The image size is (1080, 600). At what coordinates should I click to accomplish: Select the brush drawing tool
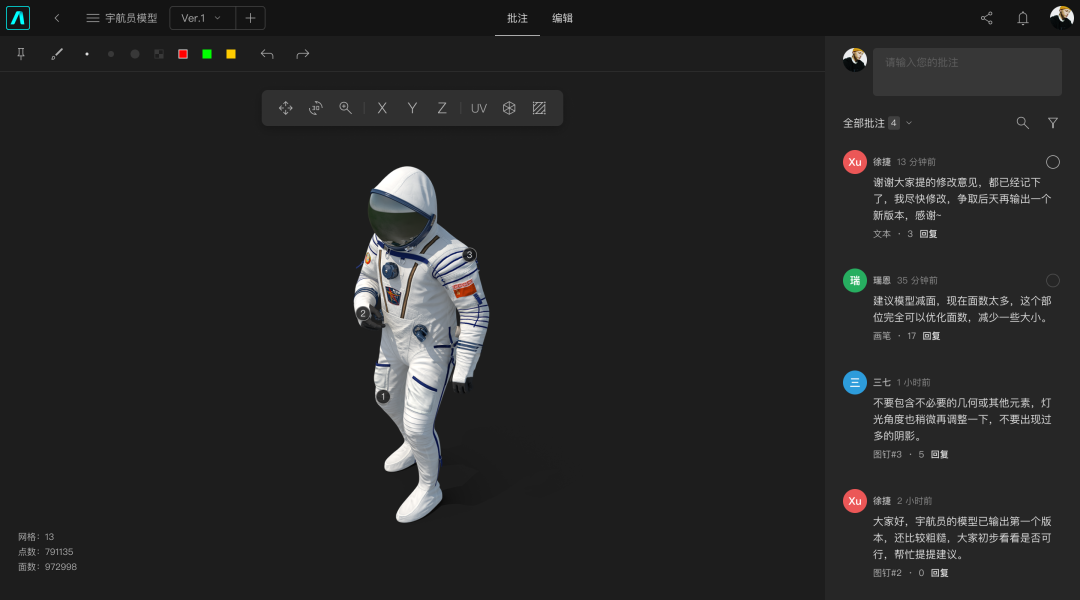click(x=57, y=54)
